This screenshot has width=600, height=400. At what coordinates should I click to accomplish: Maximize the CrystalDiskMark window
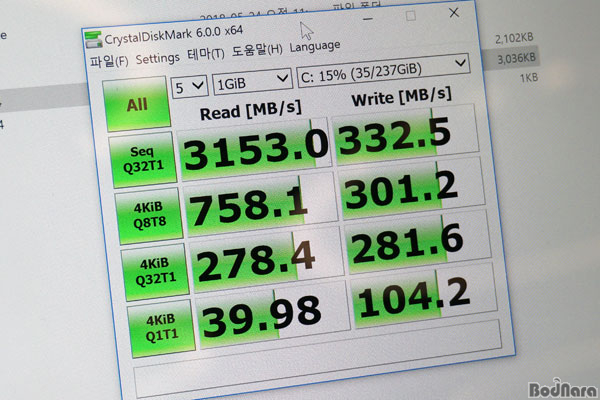pyautogui.click(x=411, y=16)
